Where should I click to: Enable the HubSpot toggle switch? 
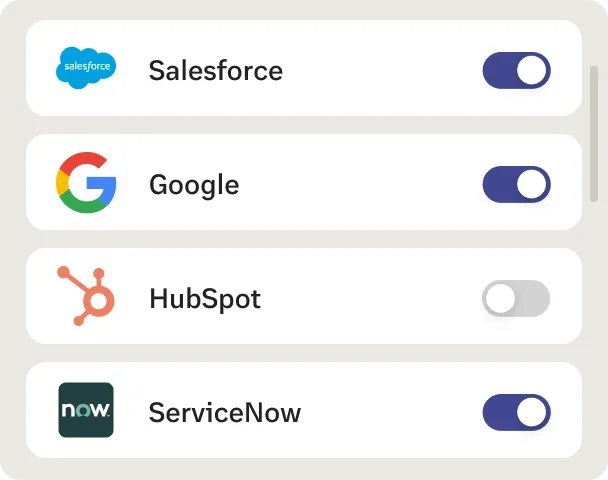(x=516, y=298)
